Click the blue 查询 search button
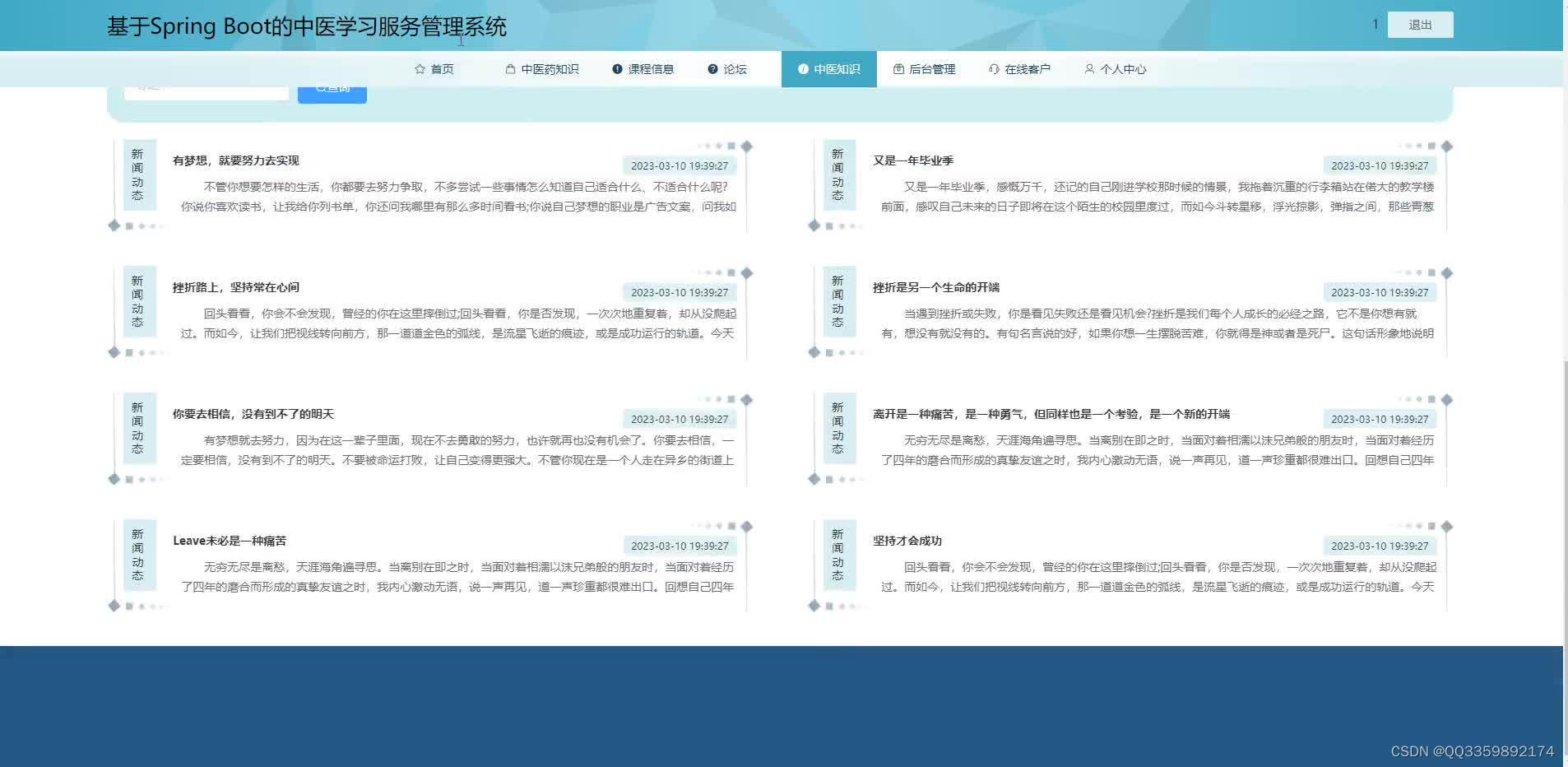 (x=332, y=94)
